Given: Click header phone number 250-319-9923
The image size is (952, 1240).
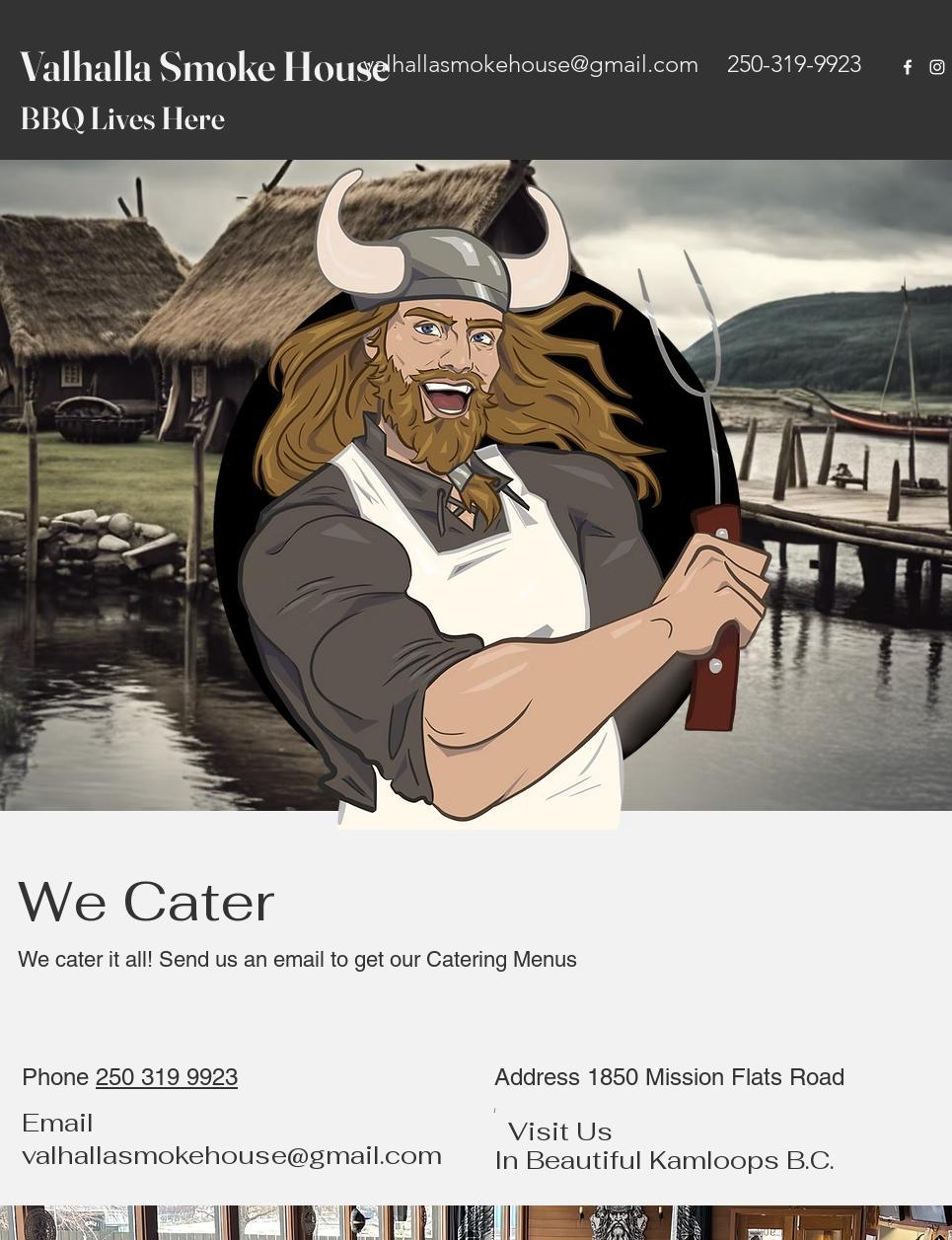Looking at the screenshot, I should pyautogui.click(x=794, y=64).
